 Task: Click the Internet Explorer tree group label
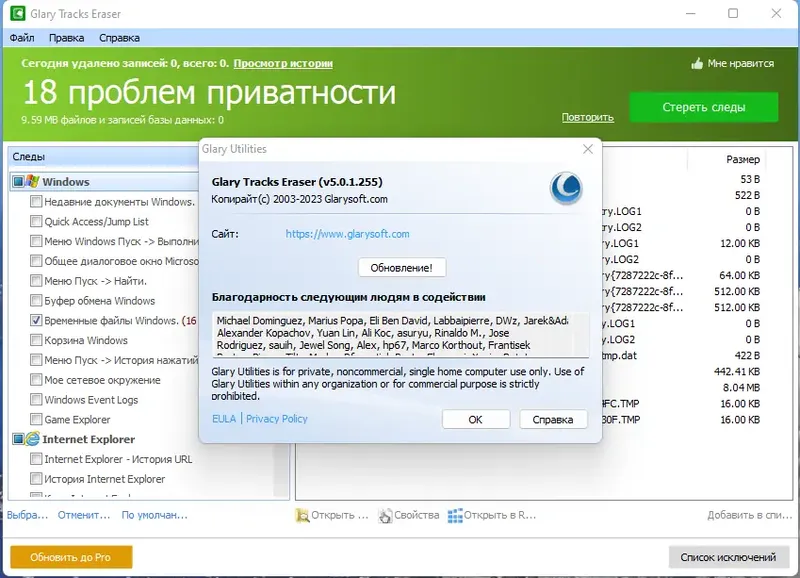click(x=89, y=439)
